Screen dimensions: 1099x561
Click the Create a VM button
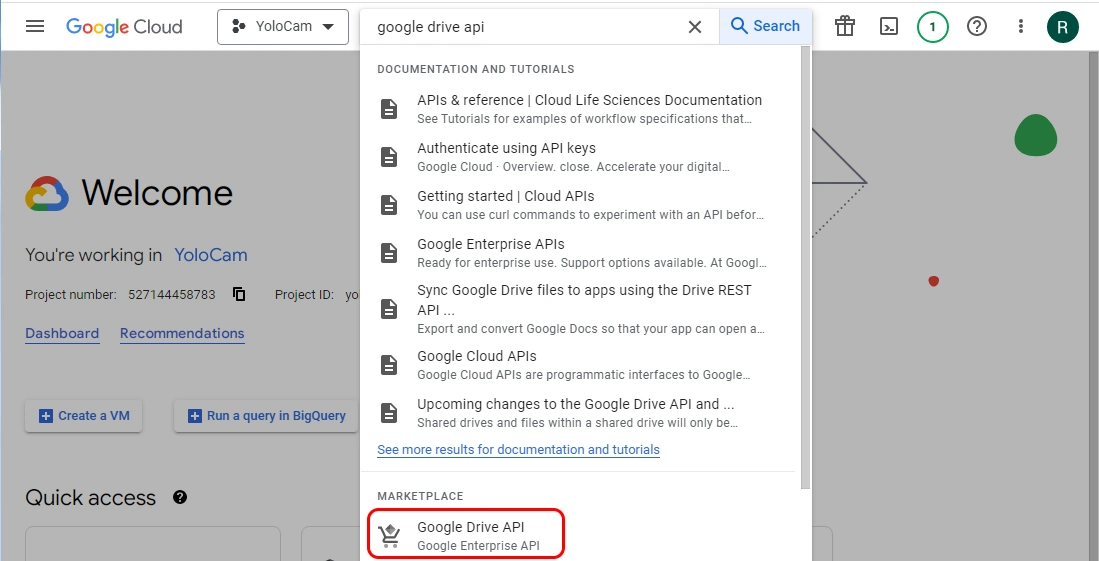pyautogui.click(x=84, y=416)
